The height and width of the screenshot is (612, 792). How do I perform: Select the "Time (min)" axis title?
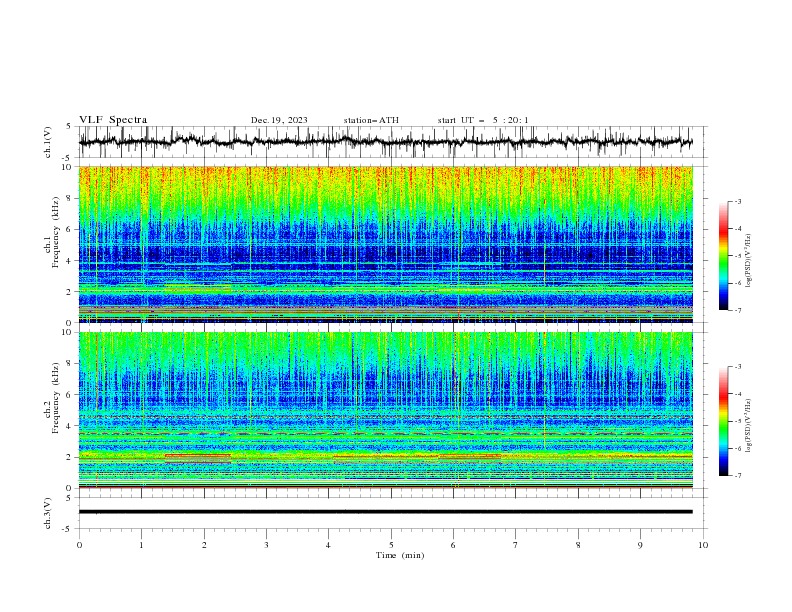[x=400, y=555]
